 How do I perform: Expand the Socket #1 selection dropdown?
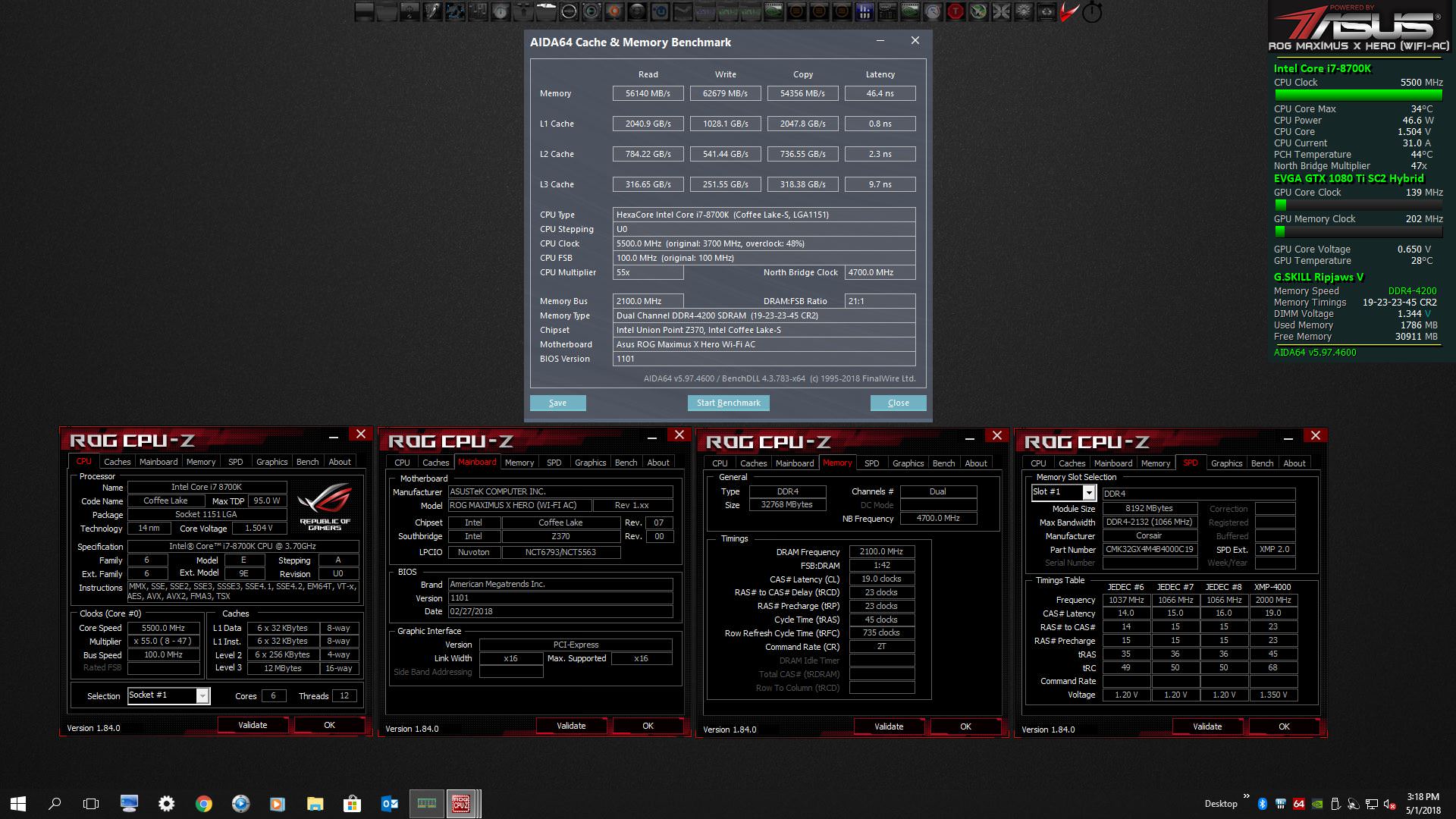pos(202,695)
